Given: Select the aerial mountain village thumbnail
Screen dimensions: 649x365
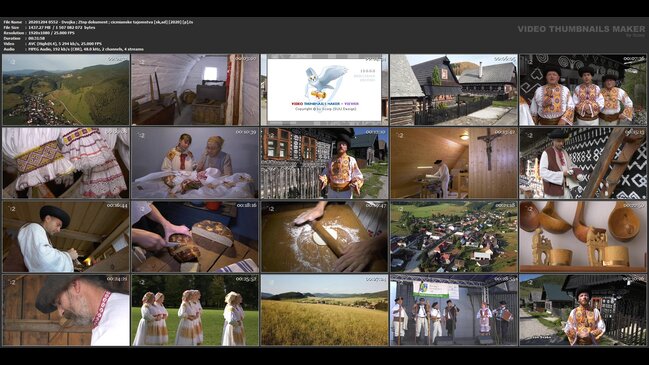Looking at the screenshot, I should pyautogui.click(x=66, y=90).
